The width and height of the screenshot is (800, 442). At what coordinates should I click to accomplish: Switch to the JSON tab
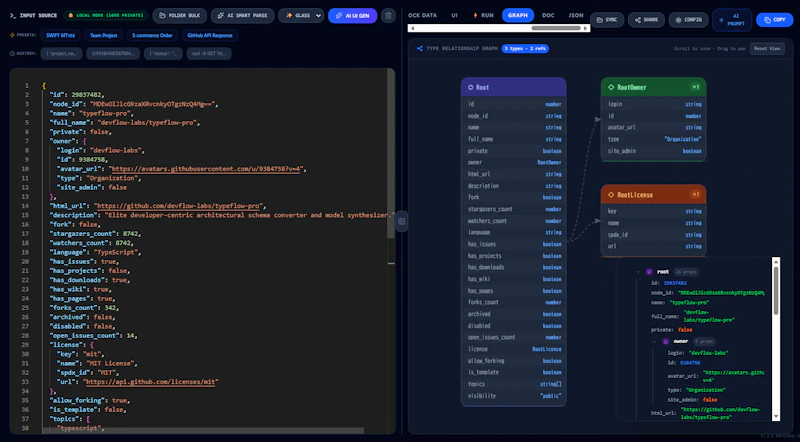pyautogui.click(x=576, y=15)
